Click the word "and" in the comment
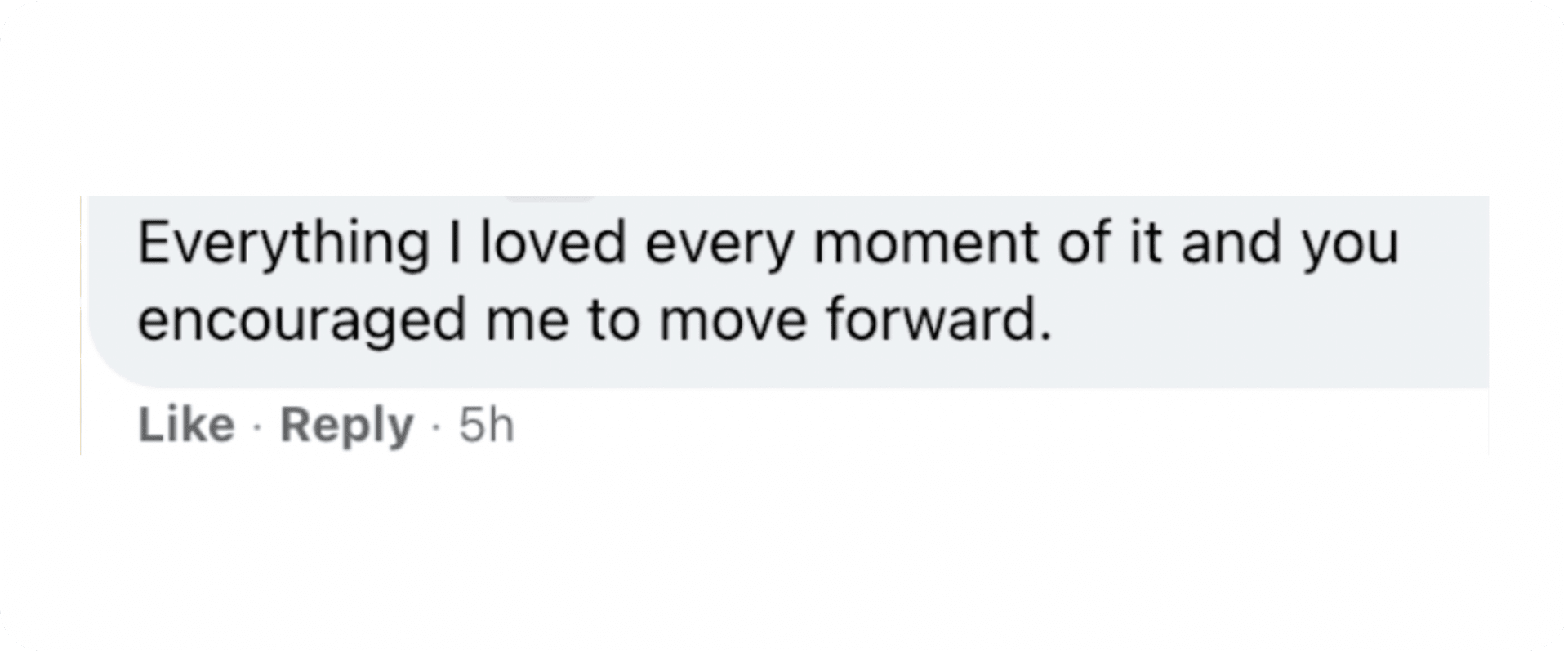The image size is (1568, 652). pos(1231,244)
